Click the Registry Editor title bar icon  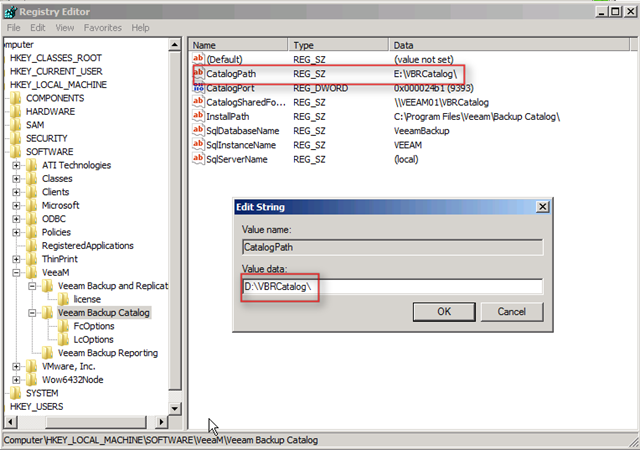point(11,10)
